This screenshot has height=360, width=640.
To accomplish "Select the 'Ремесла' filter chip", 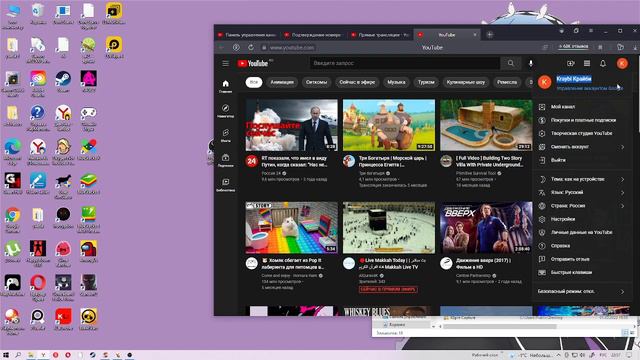I will (x=507, y=82).
